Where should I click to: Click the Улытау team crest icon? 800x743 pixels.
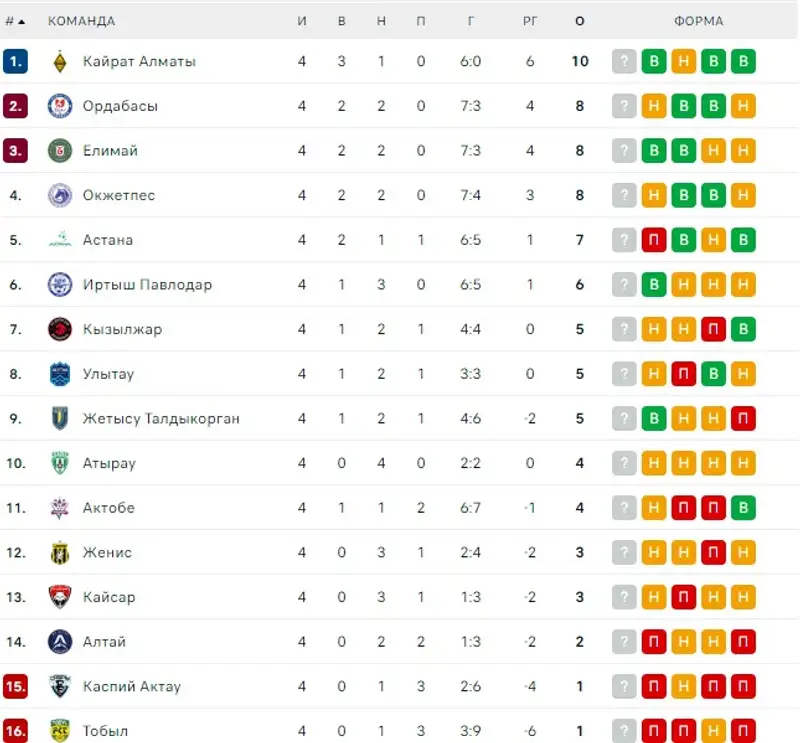pyautogui.click(x=60, y=374)
